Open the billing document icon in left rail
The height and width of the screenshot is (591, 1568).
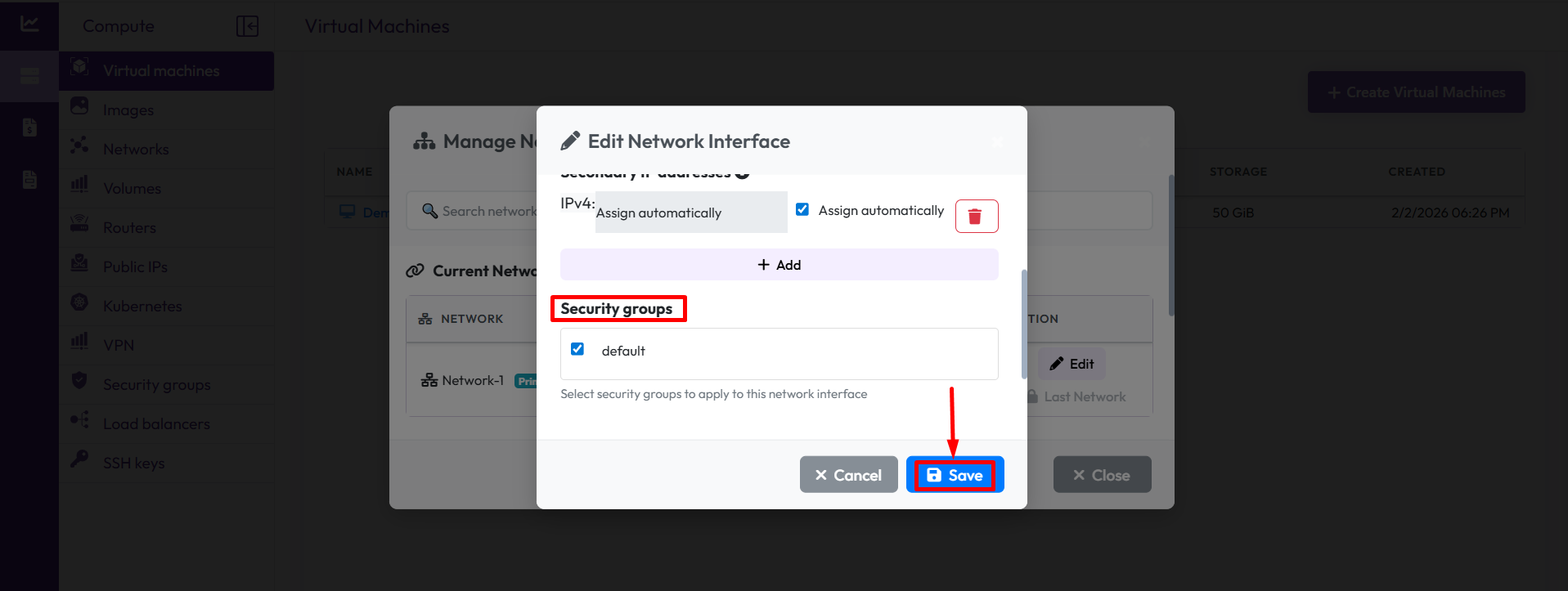pos(29,128)
